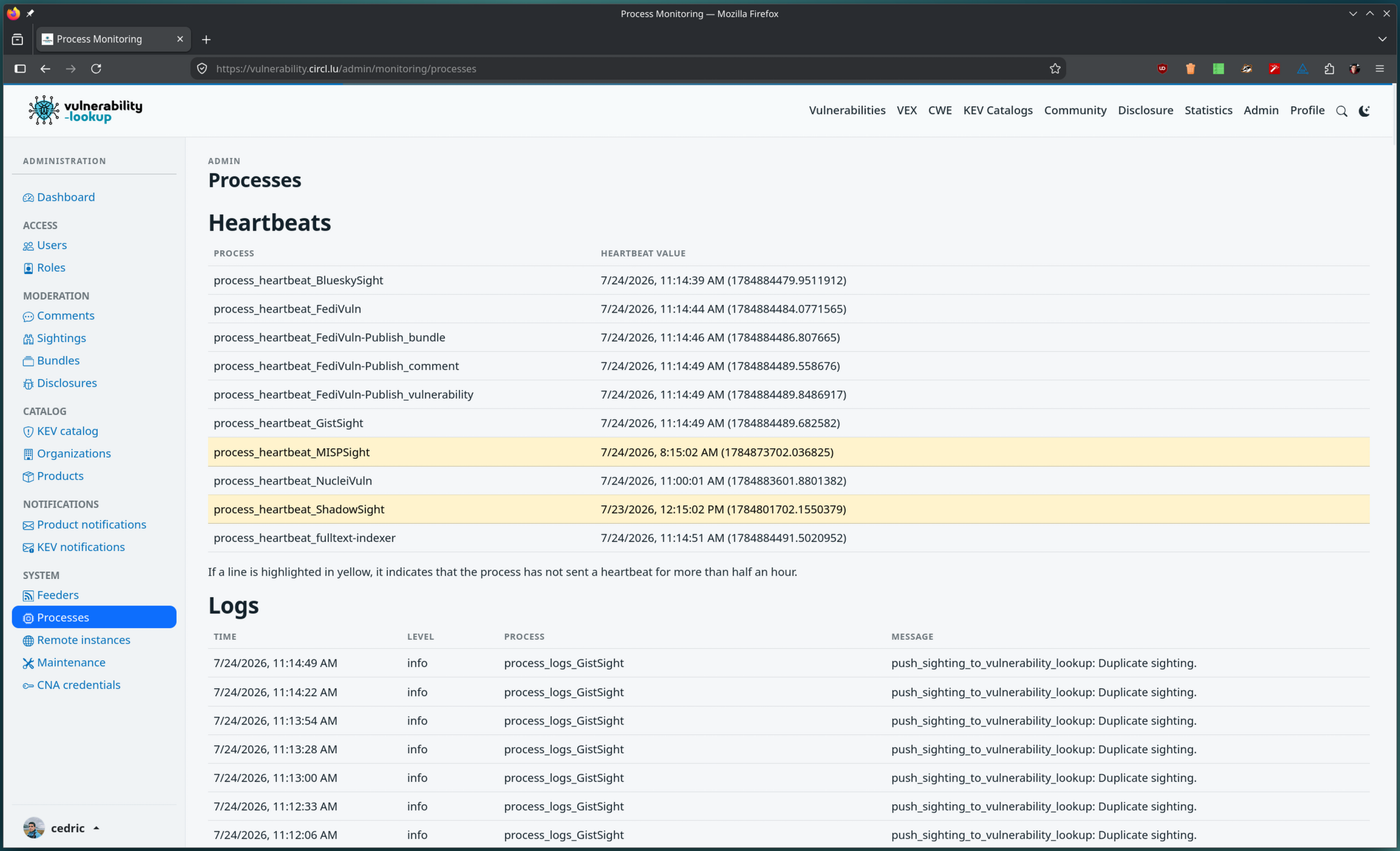Open Firefox extensions puzzle icon
The height and width of the screenshot is (851, 1400).
click(x=1329, y=69)
